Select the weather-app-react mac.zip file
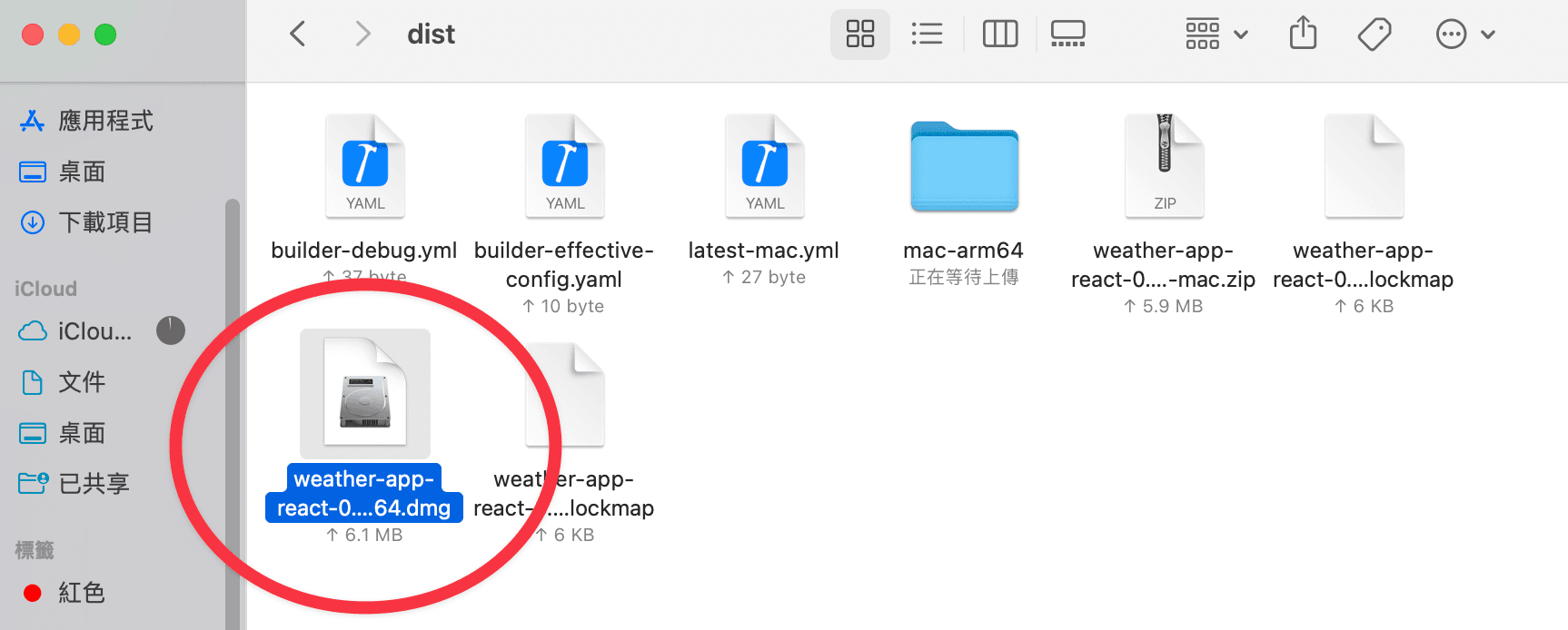The height and width of the screenshot is (630, 1568). [x=1164, y=168]
